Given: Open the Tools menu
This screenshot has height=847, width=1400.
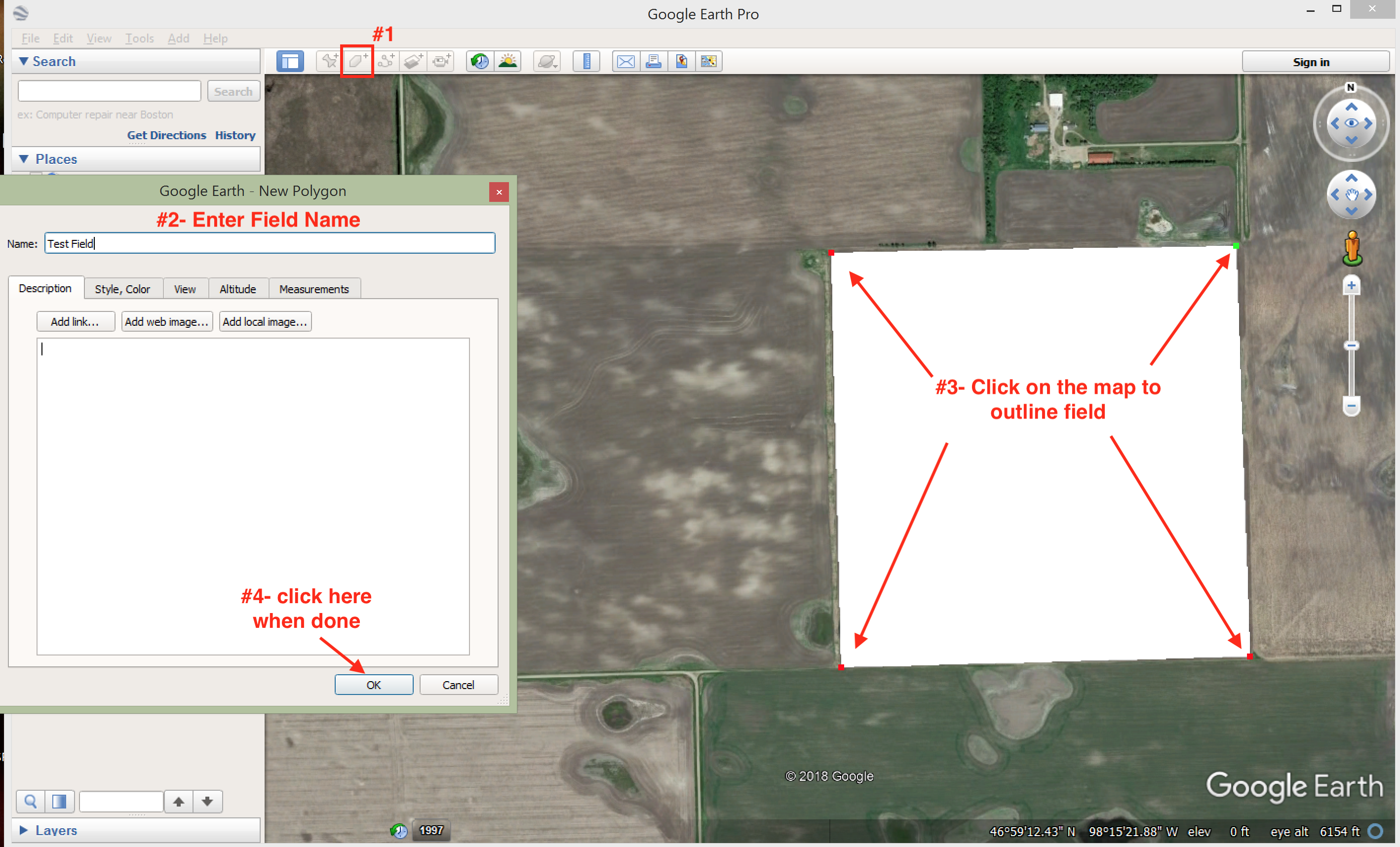Looking at the screenshot, I should click(x=140, y=38).
